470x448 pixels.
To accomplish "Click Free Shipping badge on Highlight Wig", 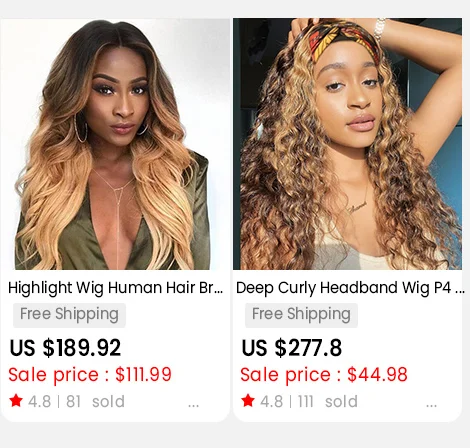I will (x=69, y=315).
